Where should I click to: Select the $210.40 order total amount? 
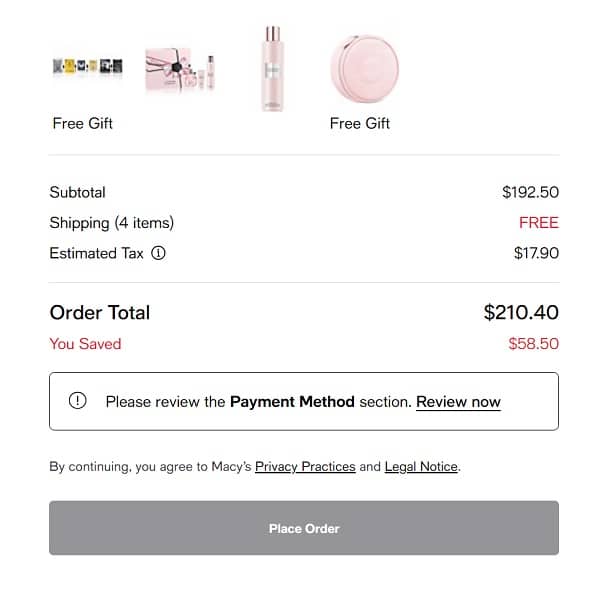[521, 312]
